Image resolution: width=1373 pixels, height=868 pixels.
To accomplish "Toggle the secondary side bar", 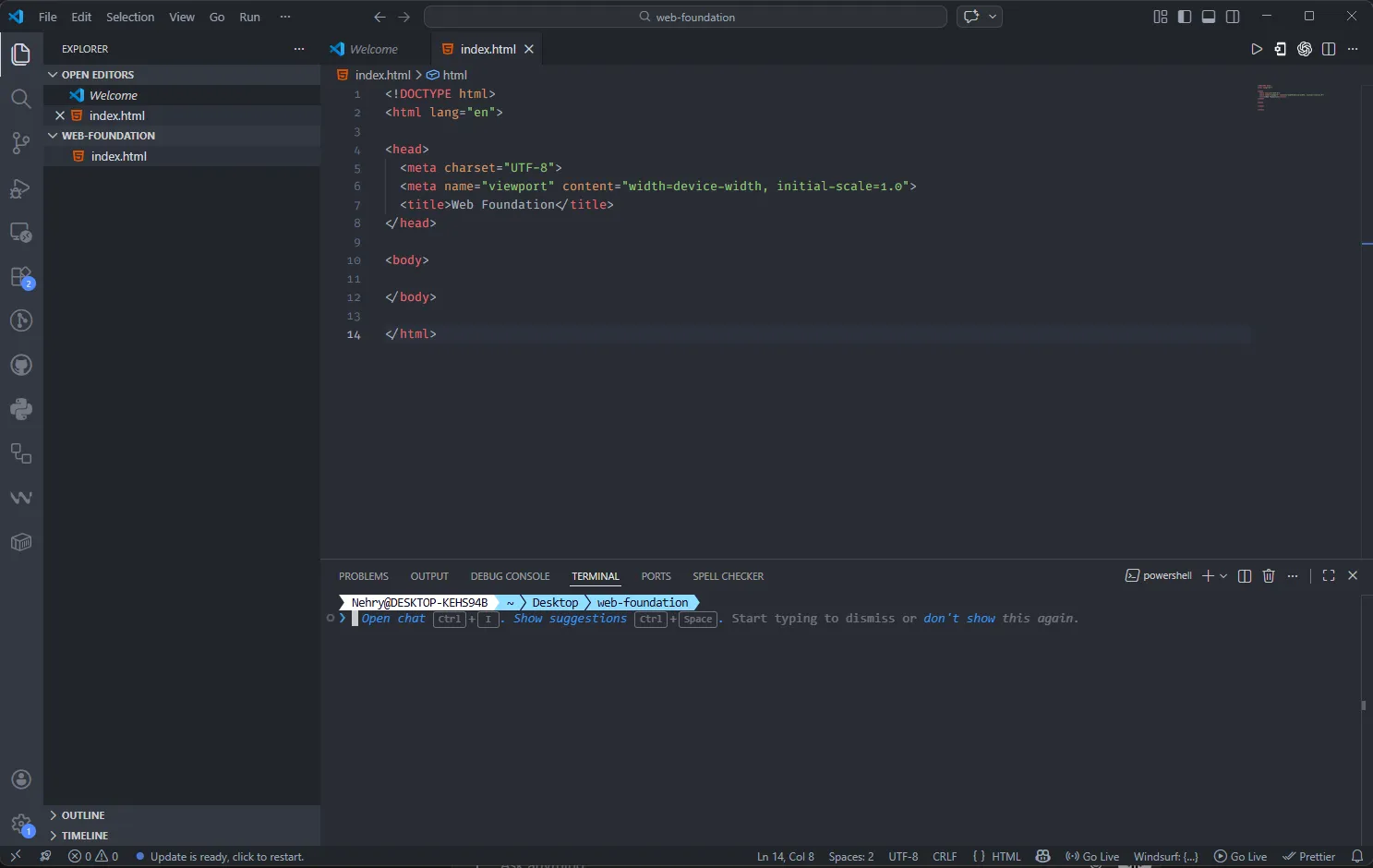I will 1233,16.
